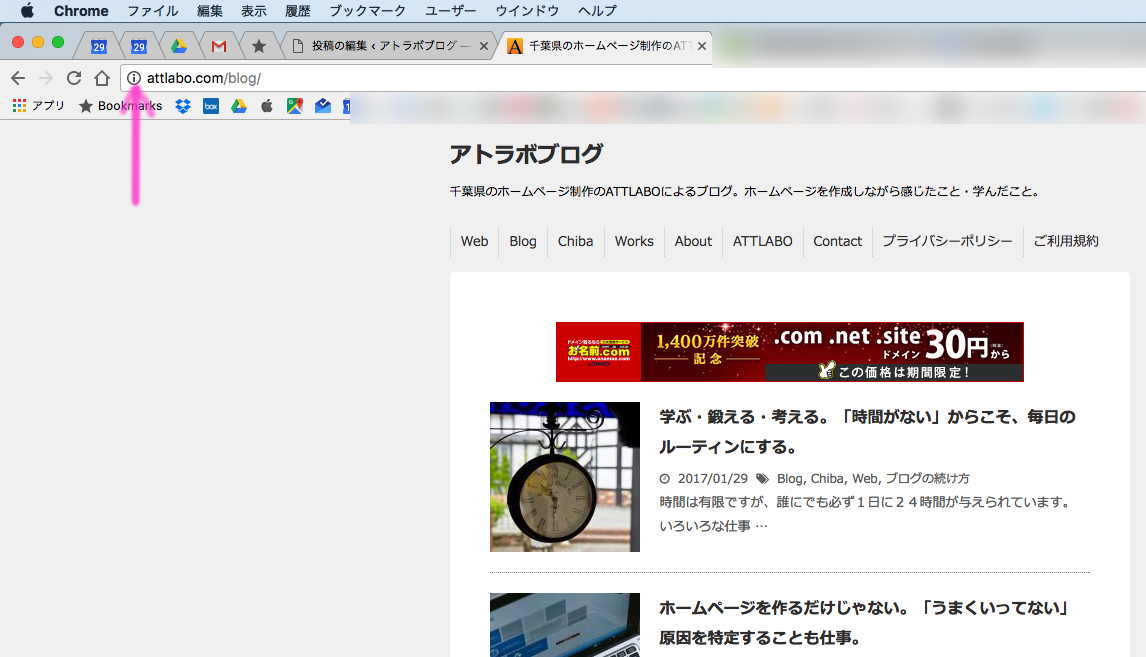Open the Chiba category tag on first post

tap(827, 479)
